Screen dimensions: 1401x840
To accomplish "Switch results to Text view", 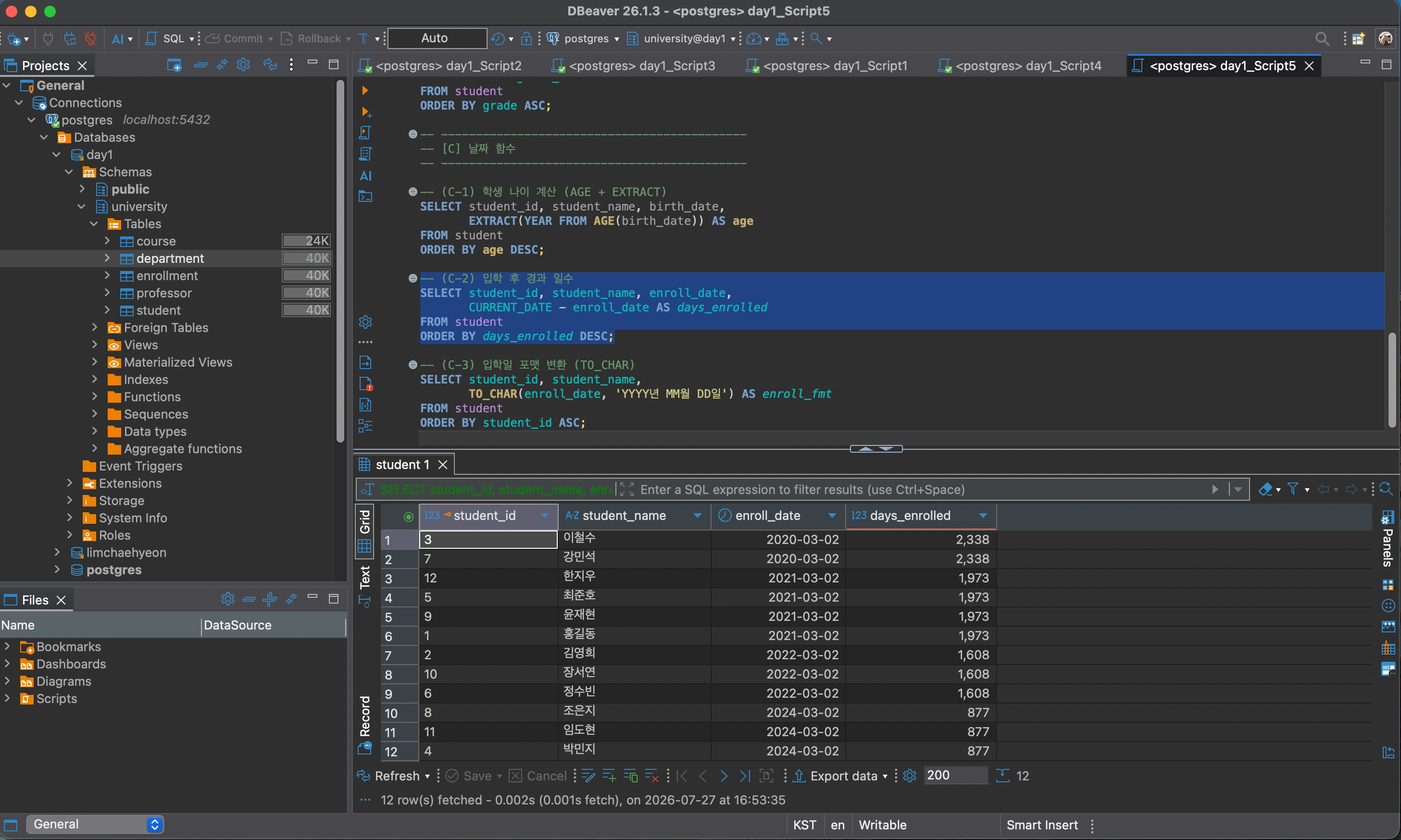I will [x=365, y=586].
